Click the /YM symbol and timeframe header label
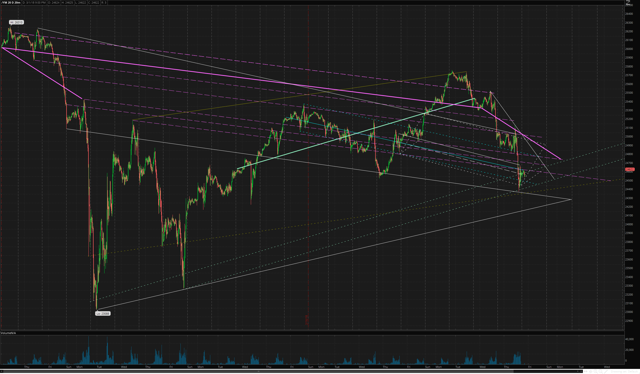This screenshot has height=374, width=640. [11, 2]
